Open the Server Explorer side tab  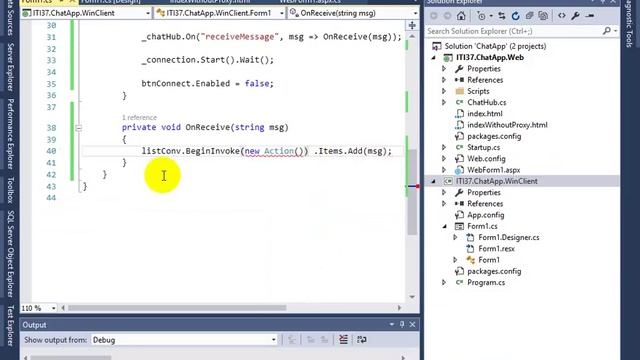[x=10, y=67]
